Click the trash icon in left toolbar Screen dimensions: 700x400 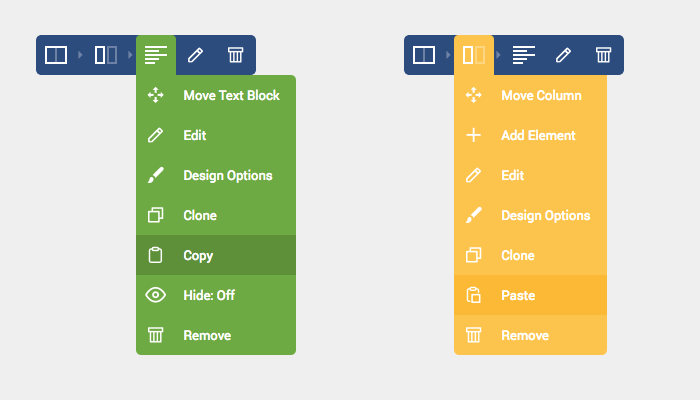tap(236, 55)
